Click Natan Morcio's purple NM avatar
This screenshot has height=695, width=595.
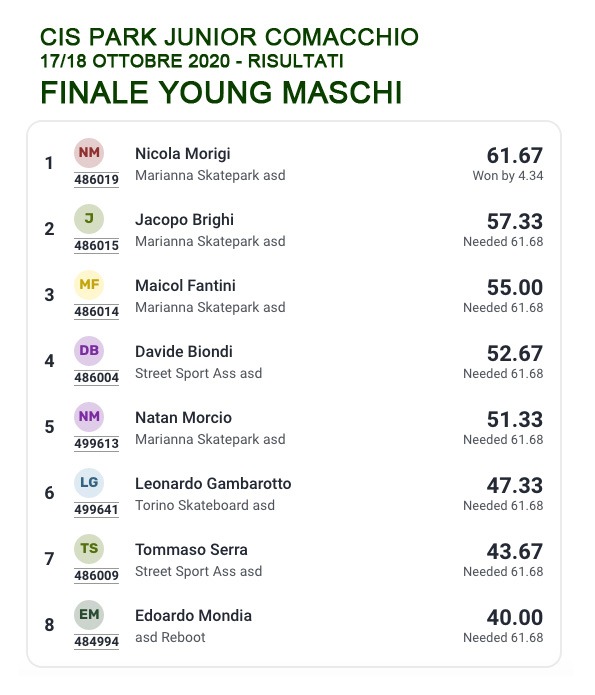click(x=89, y=417)
